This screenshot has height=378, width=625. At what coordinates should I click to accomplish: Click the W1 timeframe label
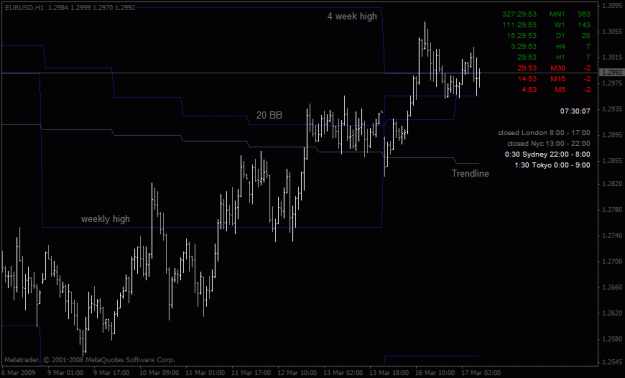pos(560,25)
